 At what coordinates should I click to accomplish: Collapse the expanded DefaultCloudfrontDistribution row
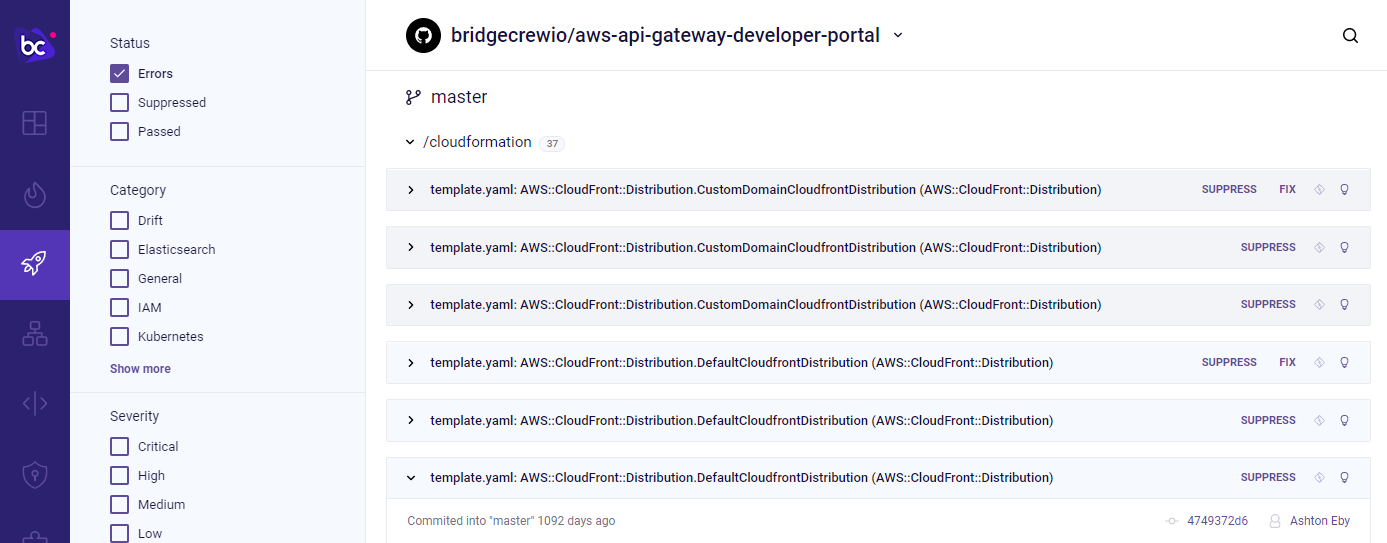(410, 477)
